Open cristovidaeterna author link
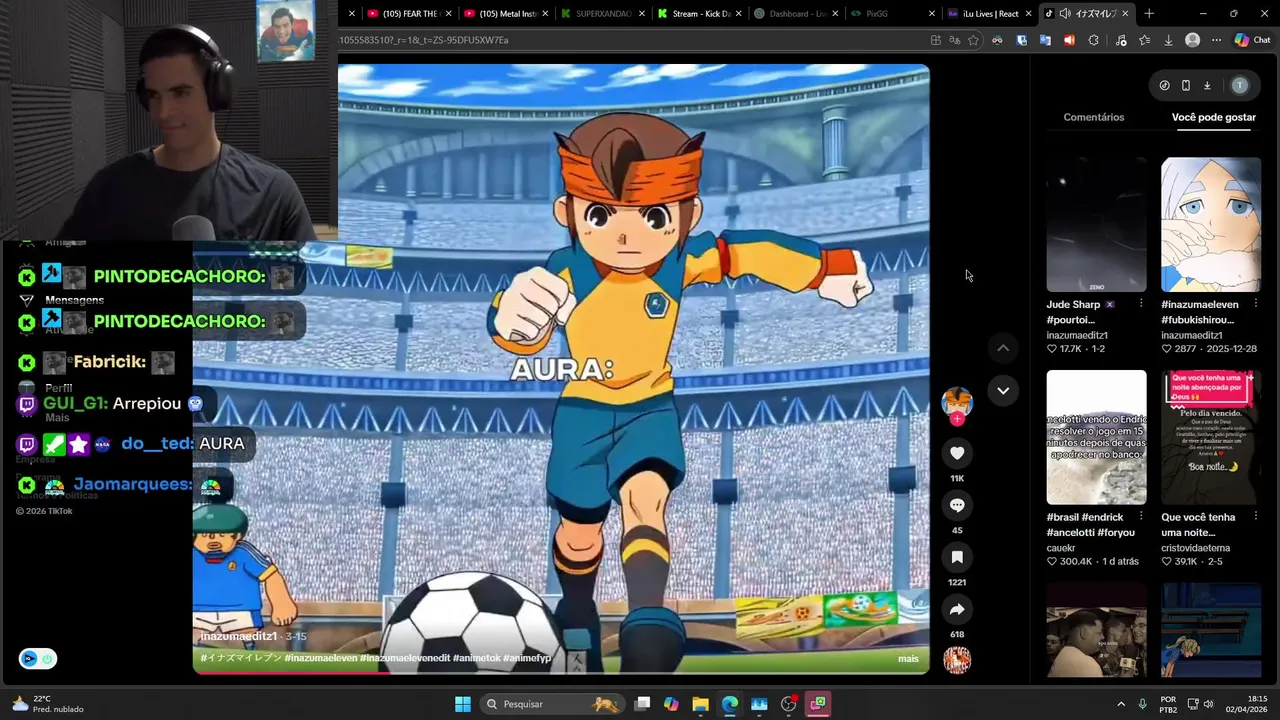The image size is (1280, 720). (x=1196, y=548)
